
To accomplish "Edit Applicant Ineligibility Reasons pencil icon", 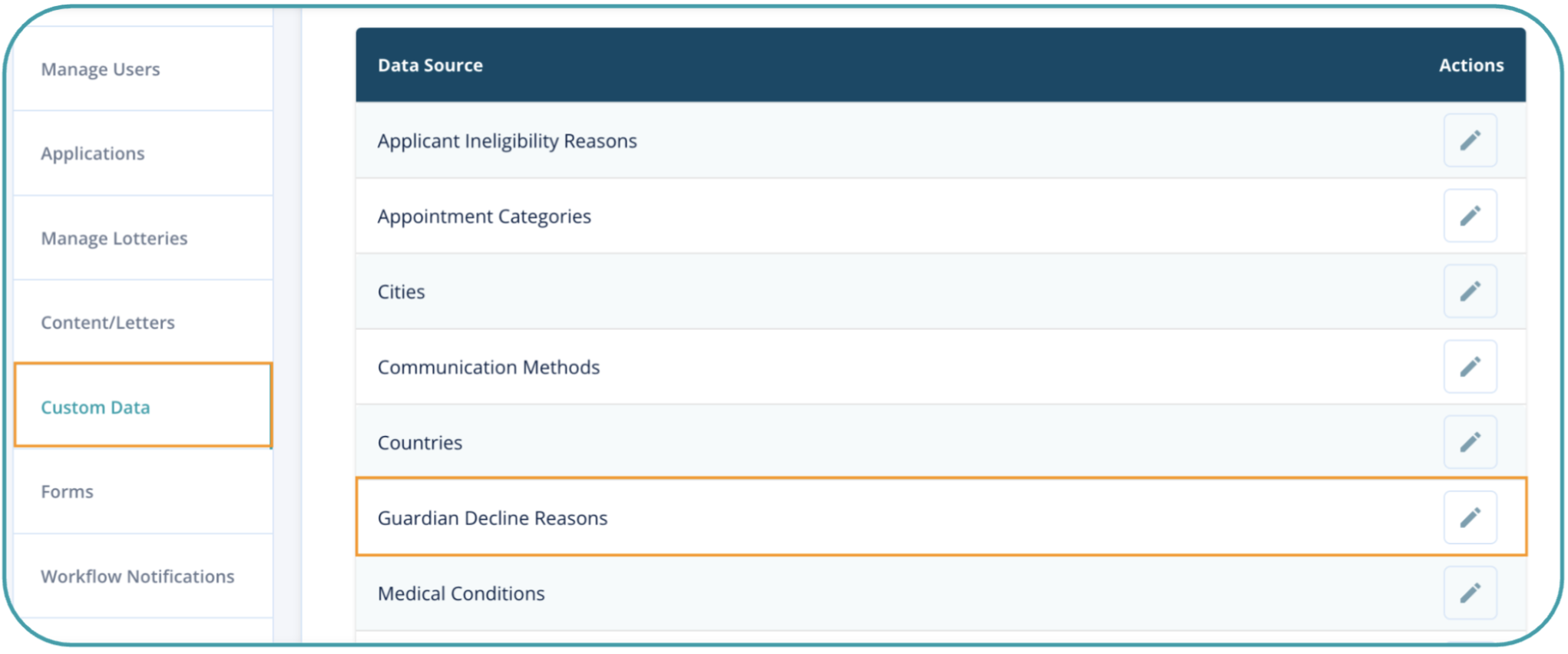I will (x=1469, y=140).
